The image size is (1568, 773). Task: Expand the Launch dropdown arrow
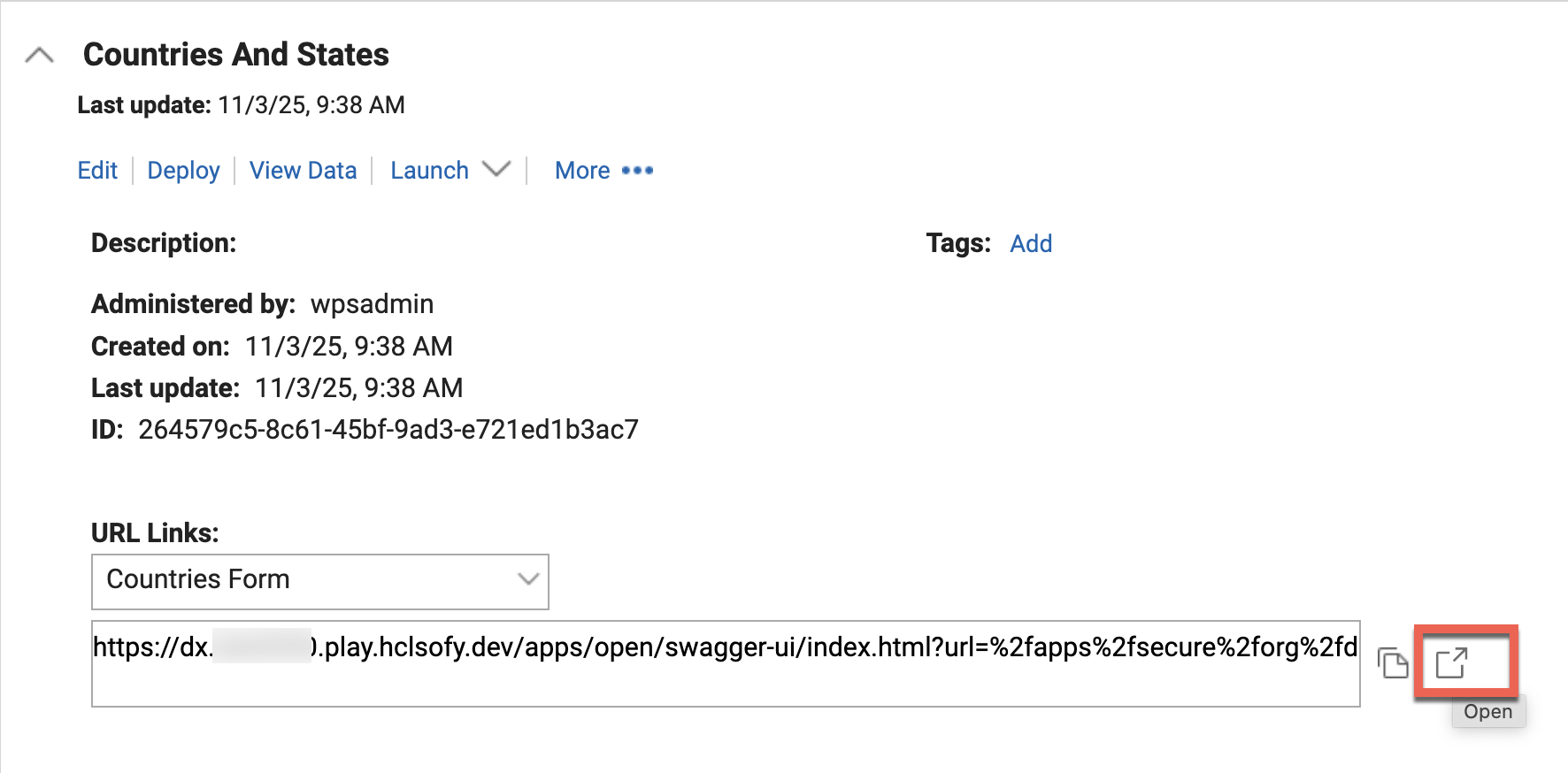496,169
